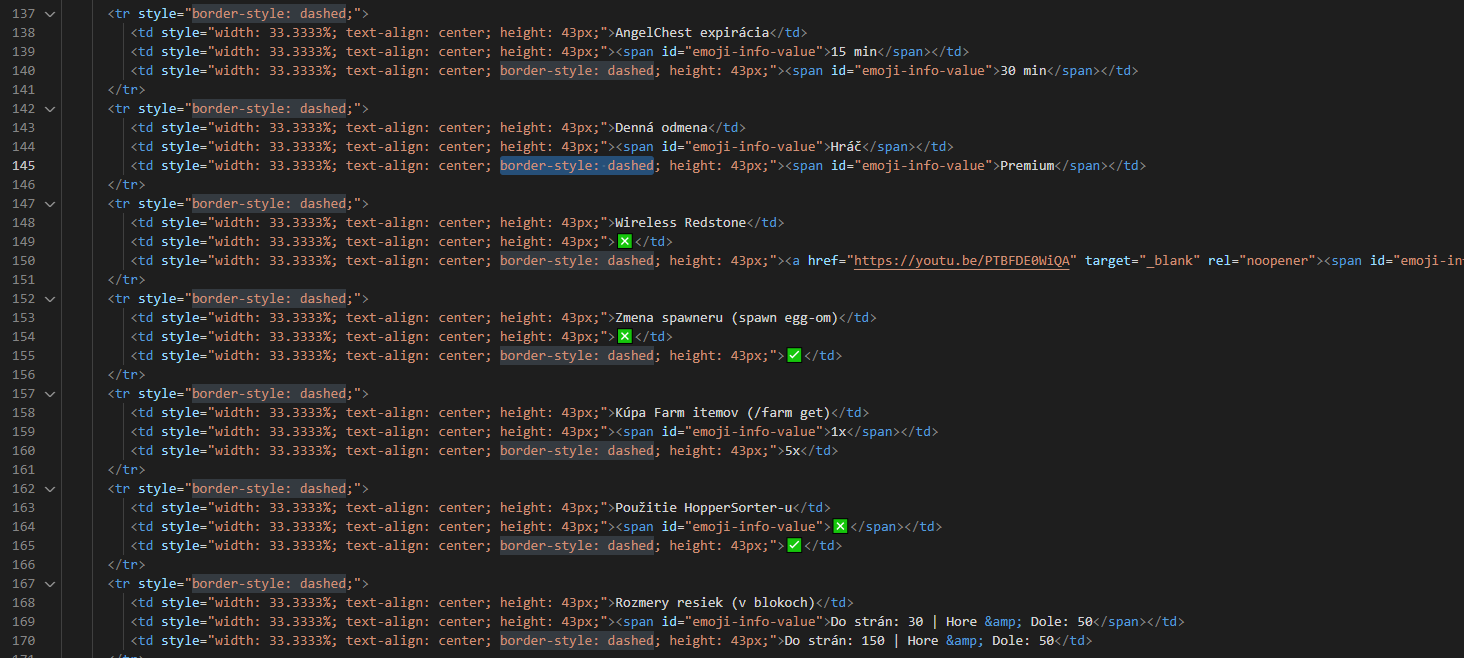
Task: Fold the tr row starting line 142
Action: pos(50,109)
